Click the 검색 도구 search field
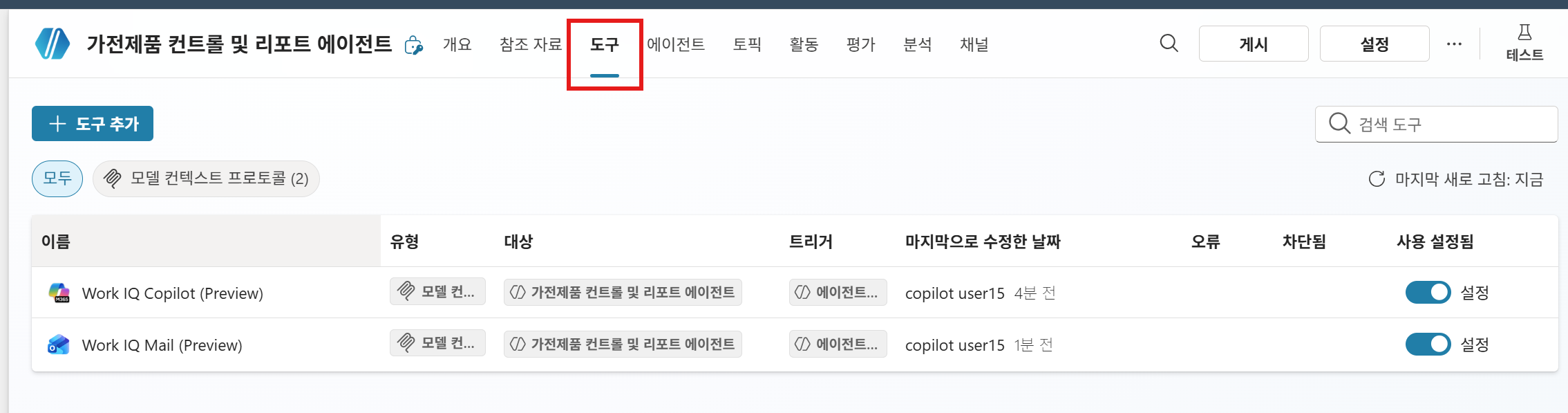 (1436, 125)
